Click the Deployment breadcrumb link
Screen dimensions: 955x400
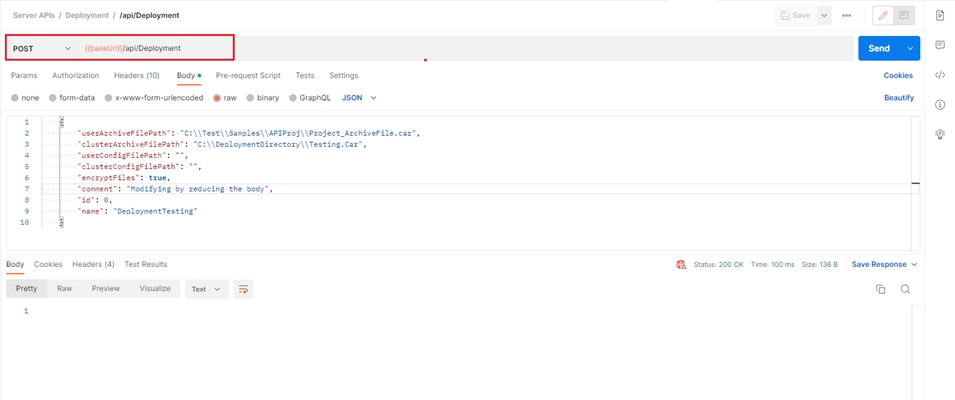pos(87,15)
